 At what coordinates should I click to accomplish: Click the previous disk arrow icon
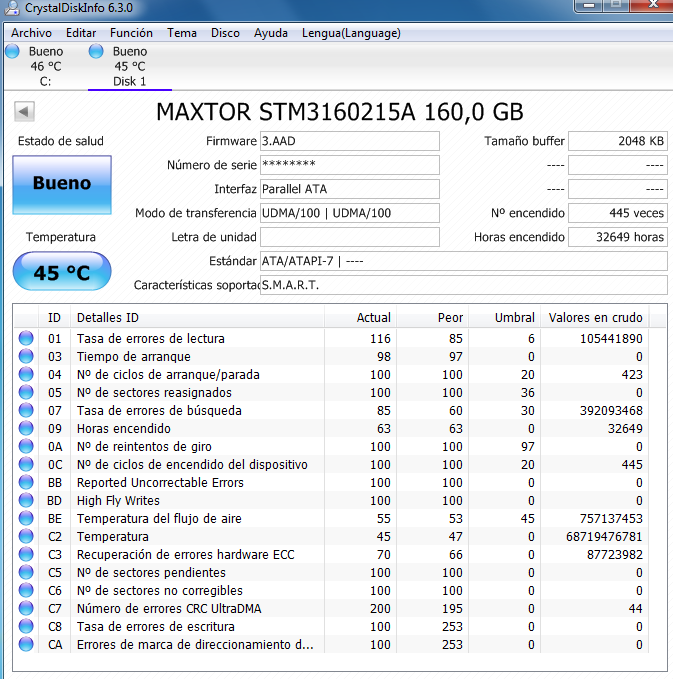tap(25, 110)
